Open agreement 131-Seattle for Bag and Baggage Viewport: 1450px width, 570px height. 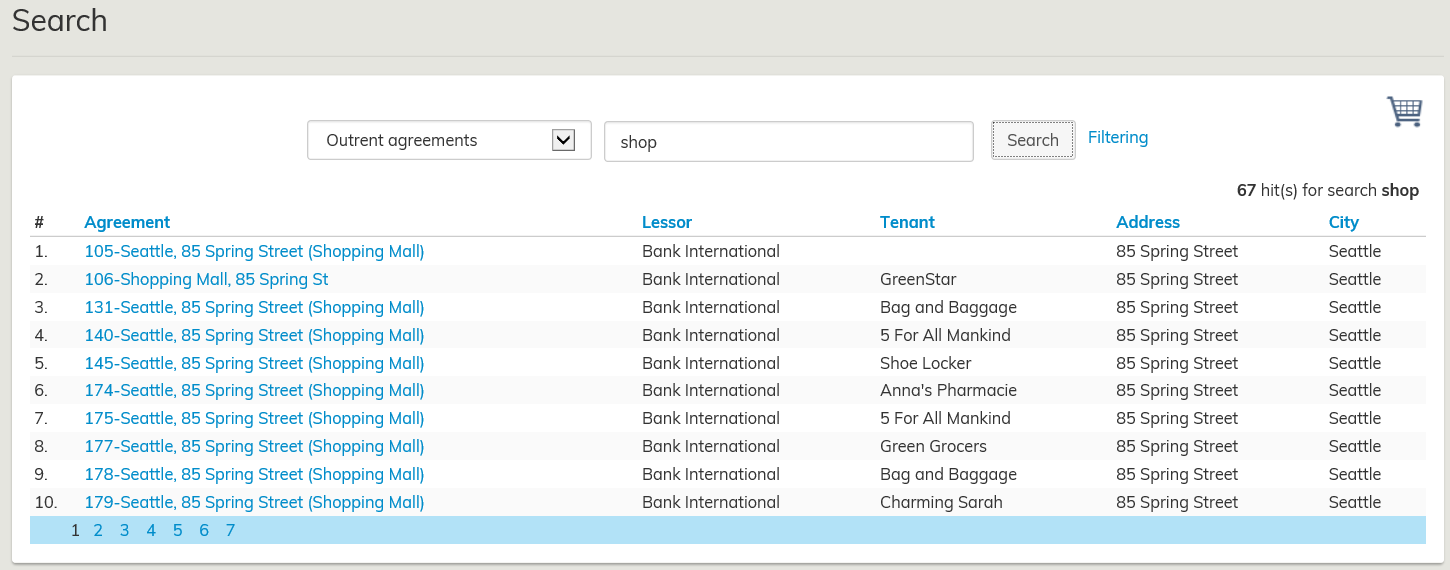click(x=254, y=308)
